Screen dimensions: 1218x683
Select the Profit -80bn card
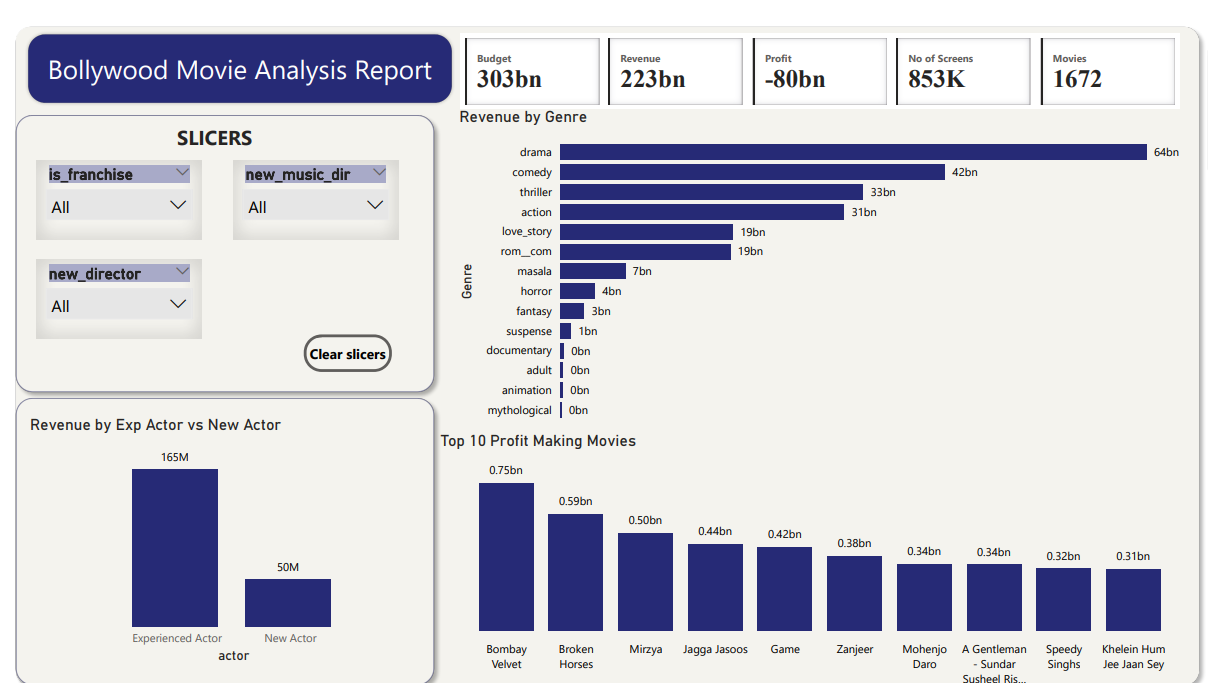coord(820,71)
